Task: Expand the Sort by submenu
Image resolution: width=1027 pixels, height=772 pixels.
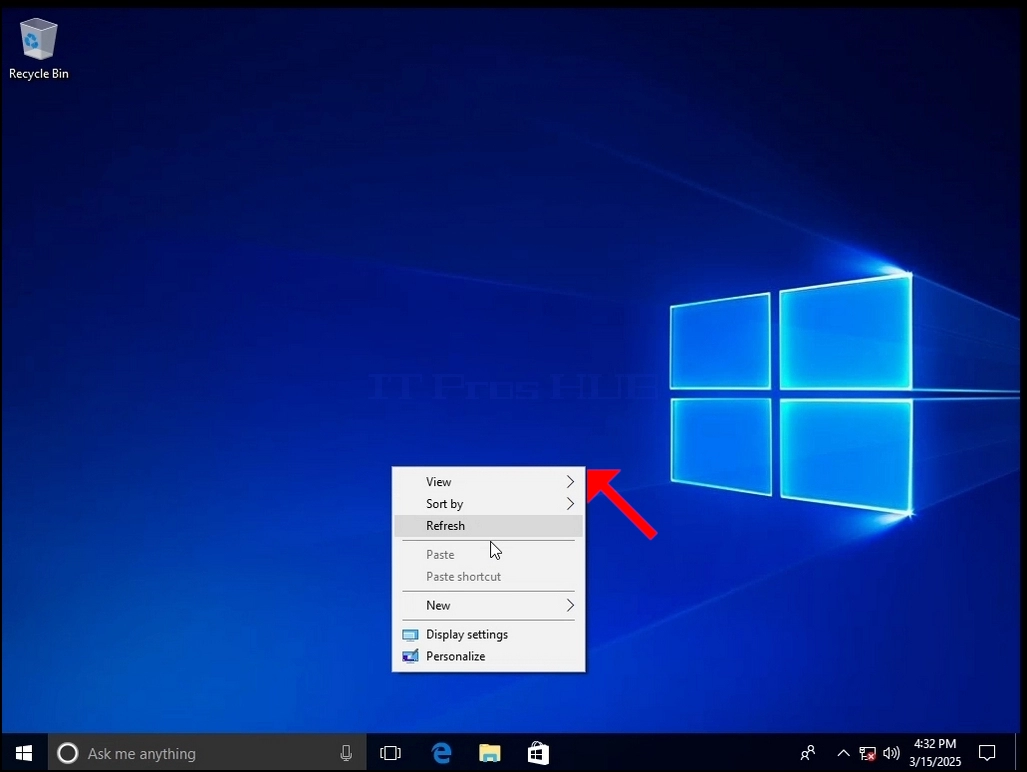Action: (489, 504)
